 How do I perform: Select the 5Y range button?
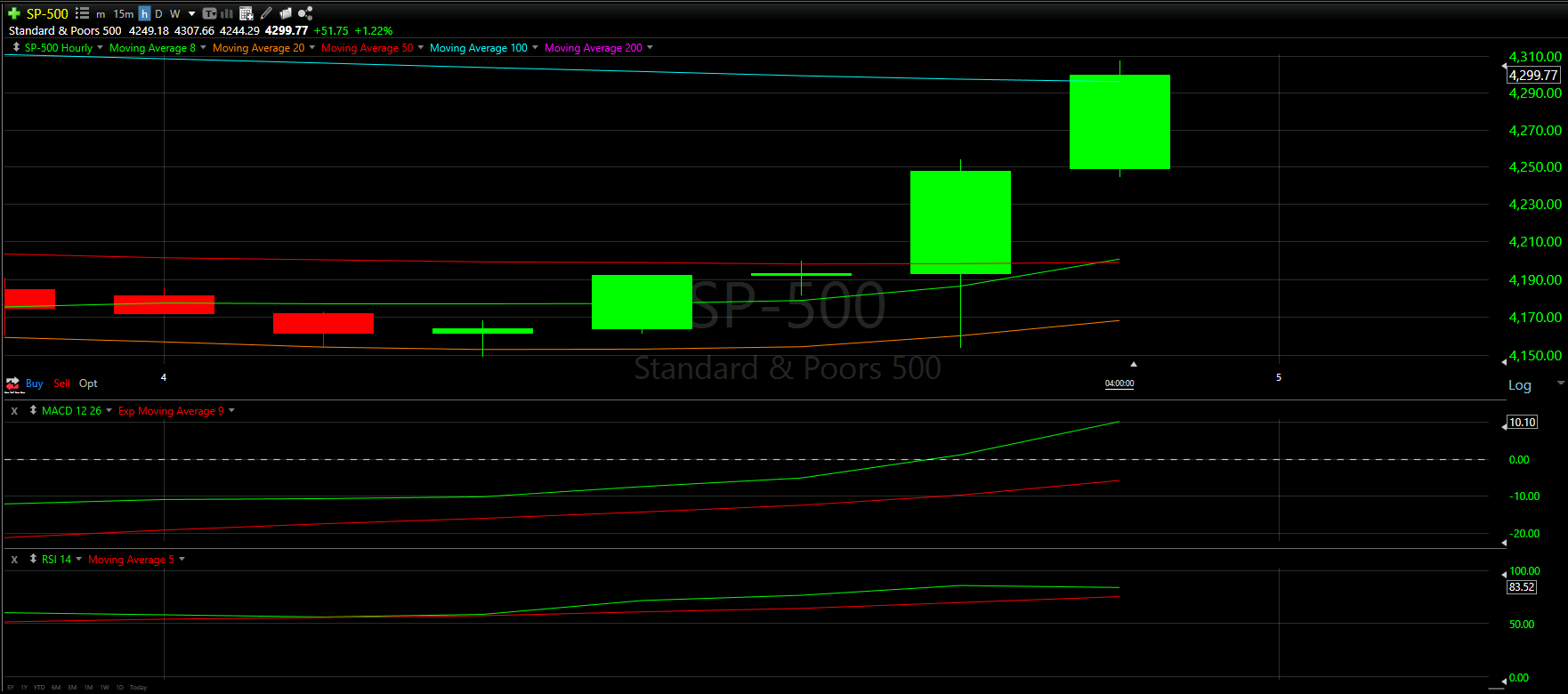tap(11, 688)
